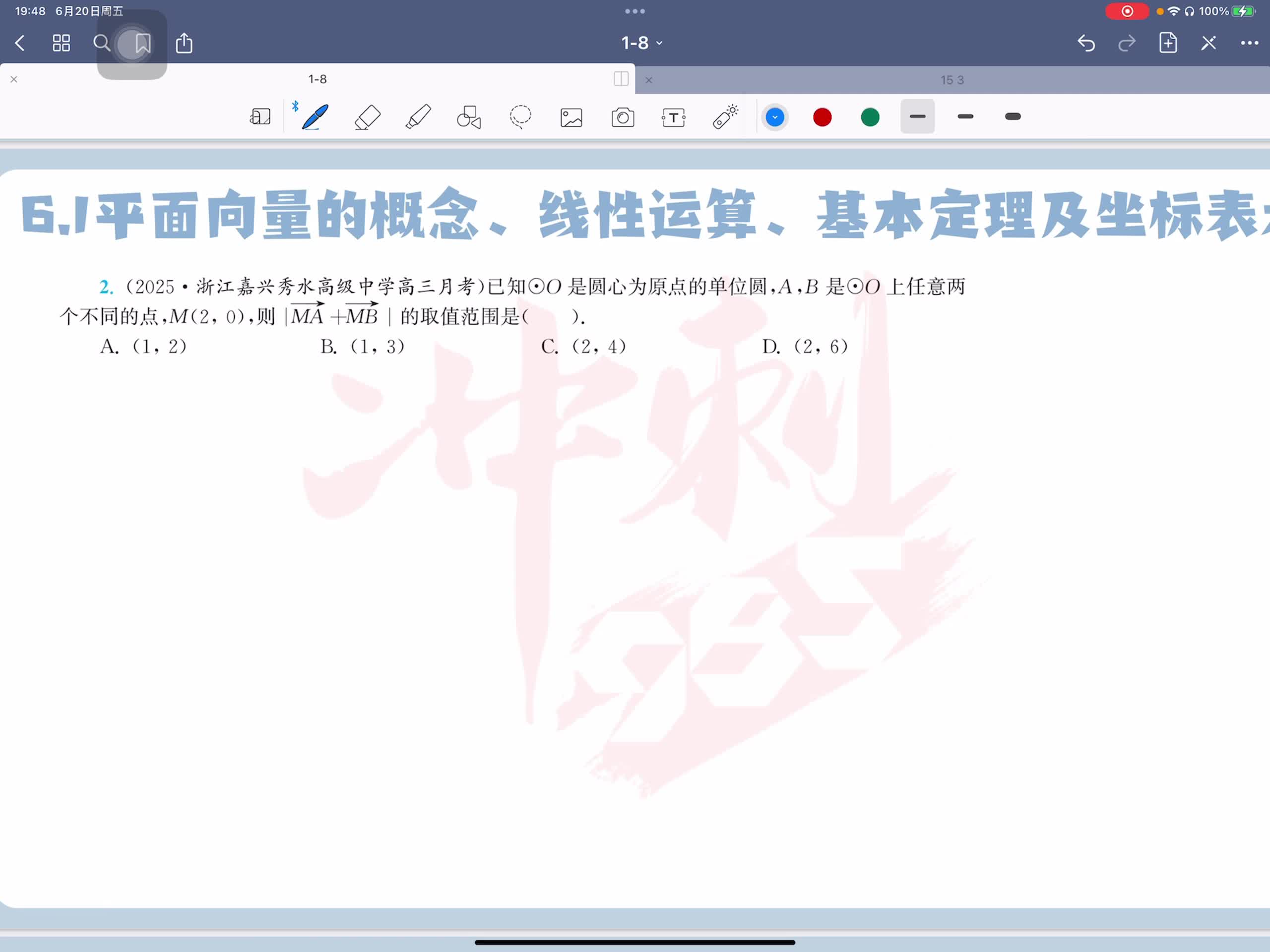The width and height of the screenshot is (1270, 952).
Task: Select the Lasso selection tool
Action: [x=520, y=117]
